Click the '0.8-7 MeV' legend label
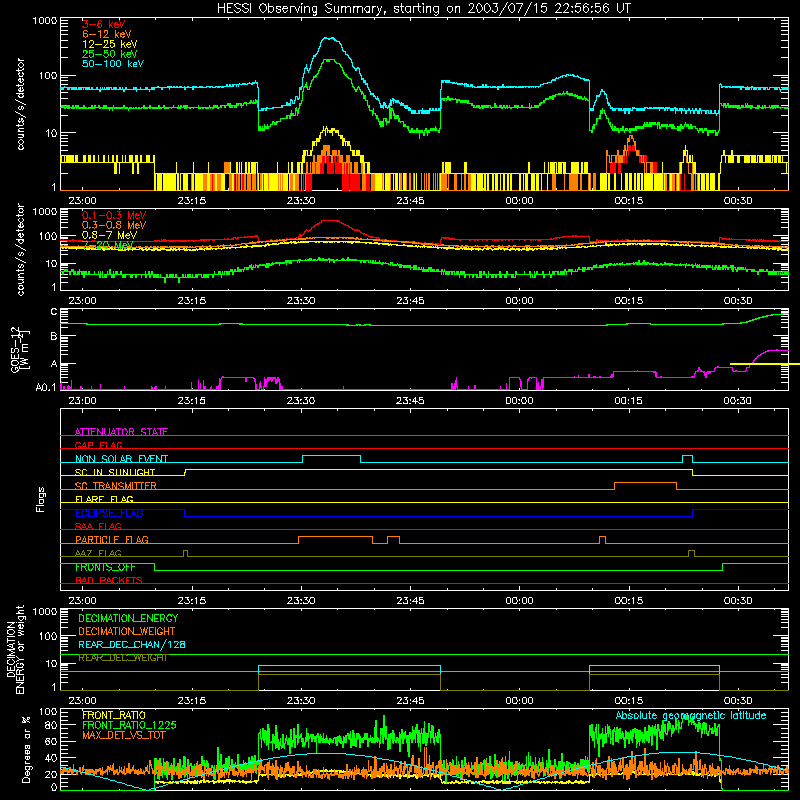 tap(110, 235)
